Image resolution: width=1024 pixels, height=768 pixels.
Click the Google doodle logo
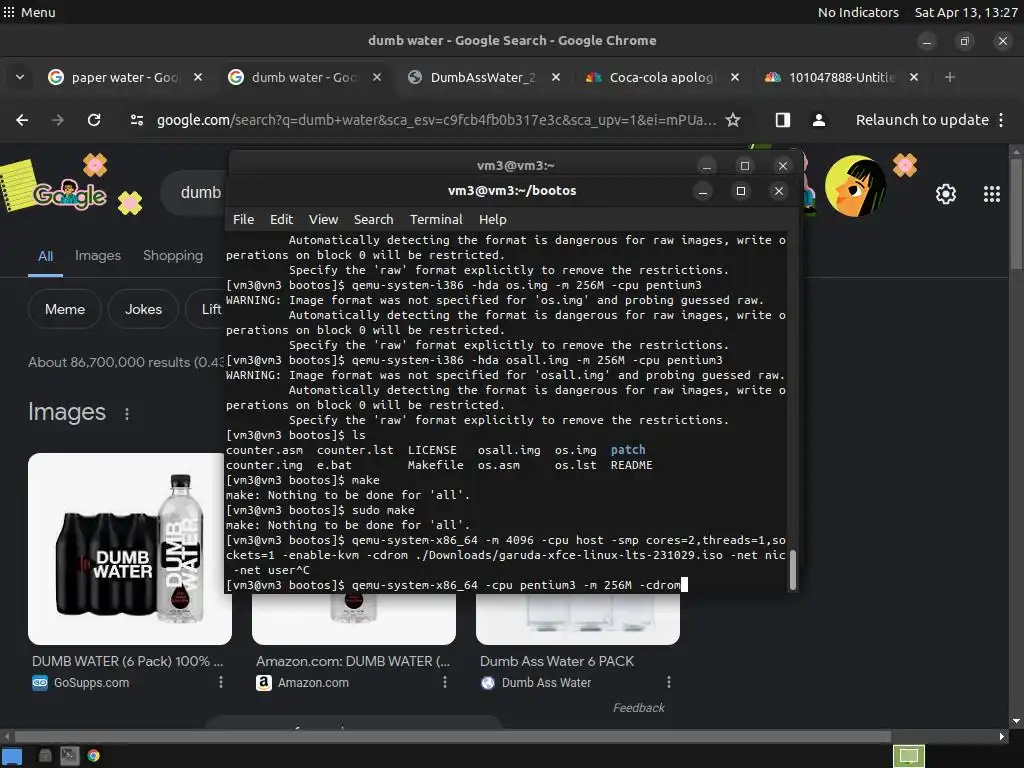click(x=69, y=194)
